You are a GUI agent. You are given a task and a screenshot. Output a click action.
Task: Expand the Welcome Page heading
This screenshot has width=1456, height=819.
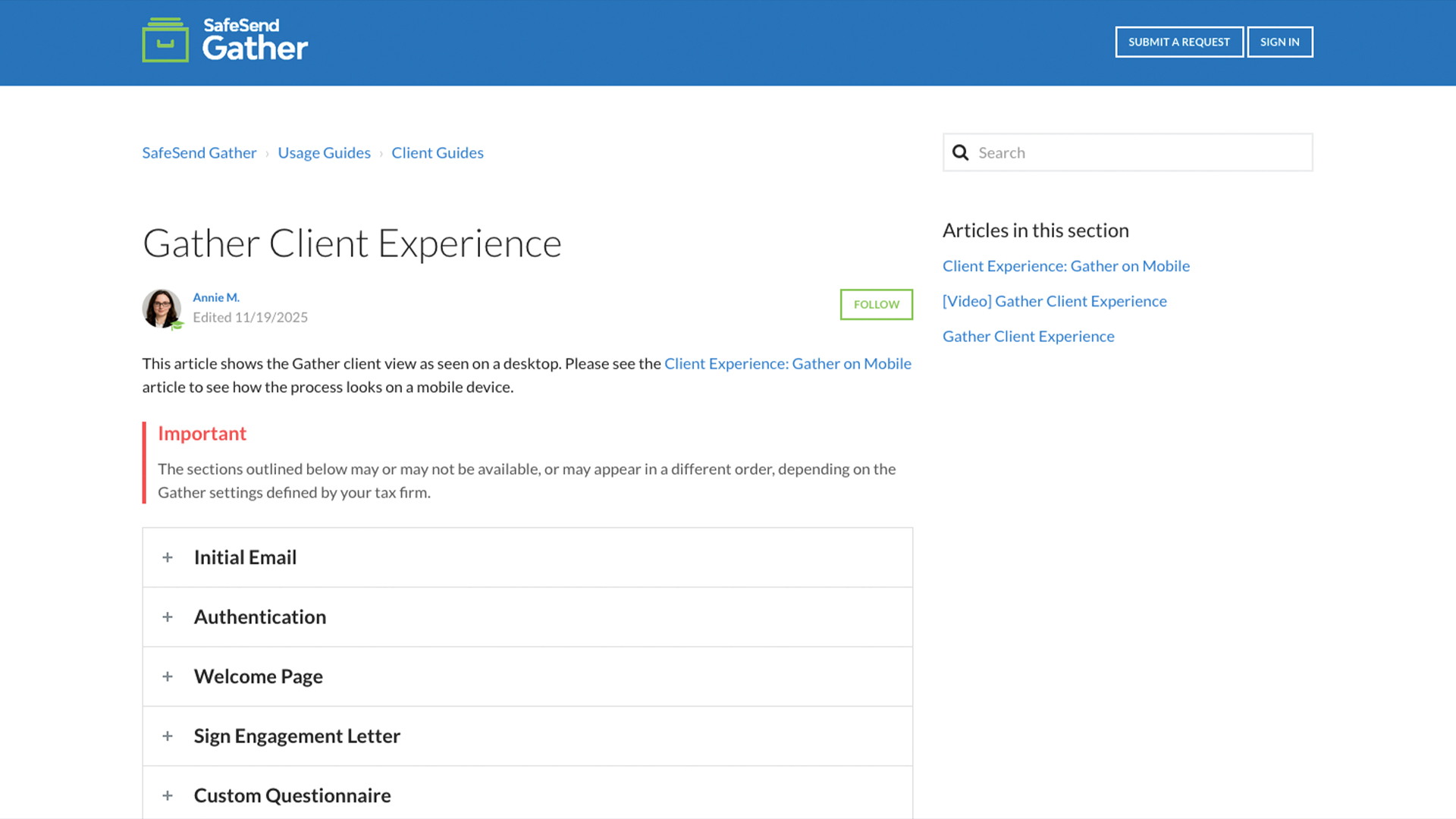coord(258,676)
